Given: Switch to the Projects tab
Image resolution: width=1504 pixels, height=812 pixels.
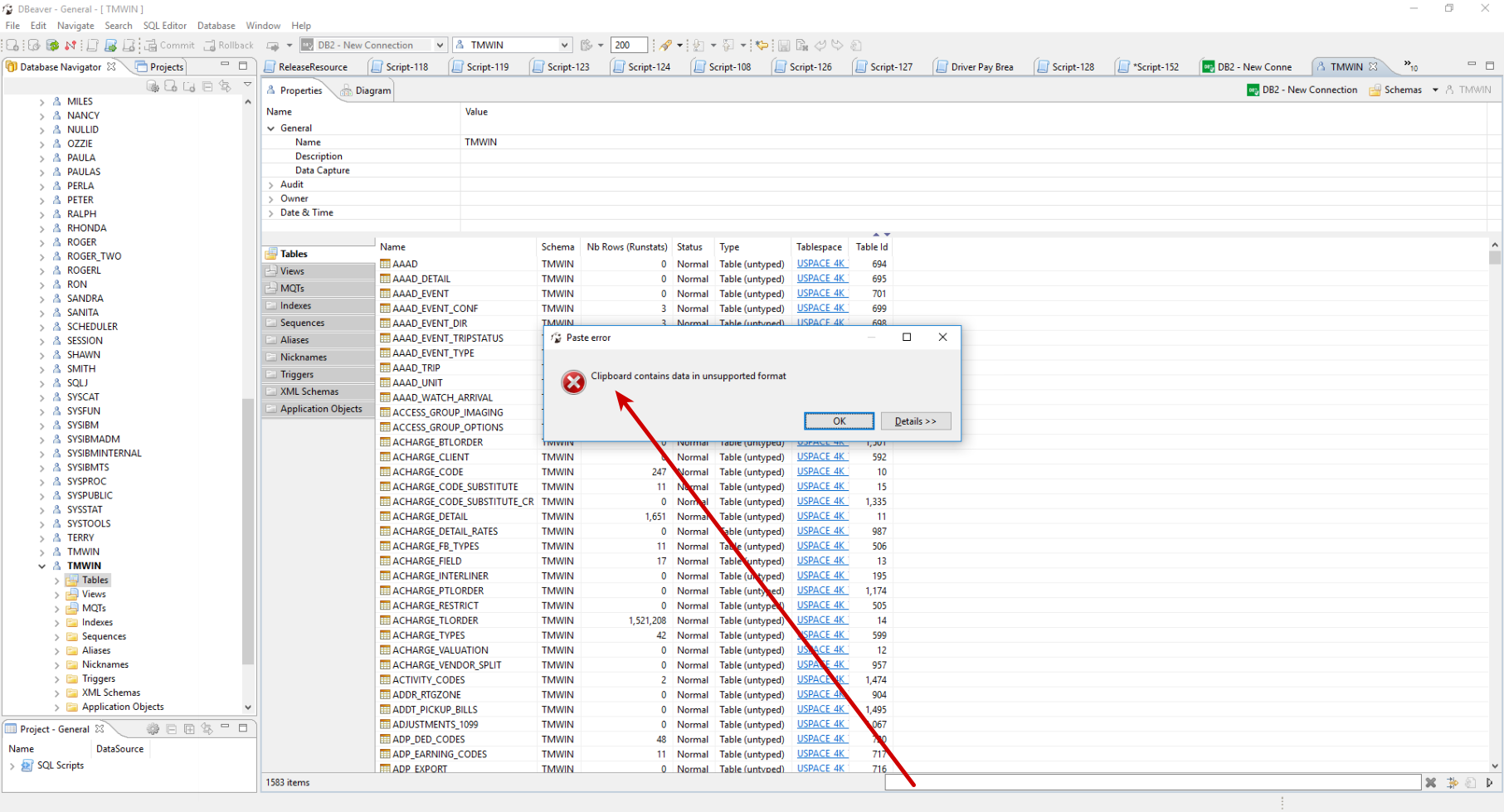Looking at the screenshot, I should pos(159,67).
